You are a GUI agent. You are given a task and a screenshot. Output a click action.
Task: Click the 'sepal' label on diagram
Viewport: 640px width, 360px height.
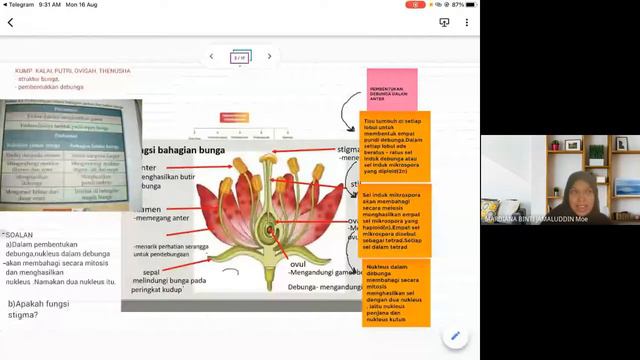[x=151, y=272]
